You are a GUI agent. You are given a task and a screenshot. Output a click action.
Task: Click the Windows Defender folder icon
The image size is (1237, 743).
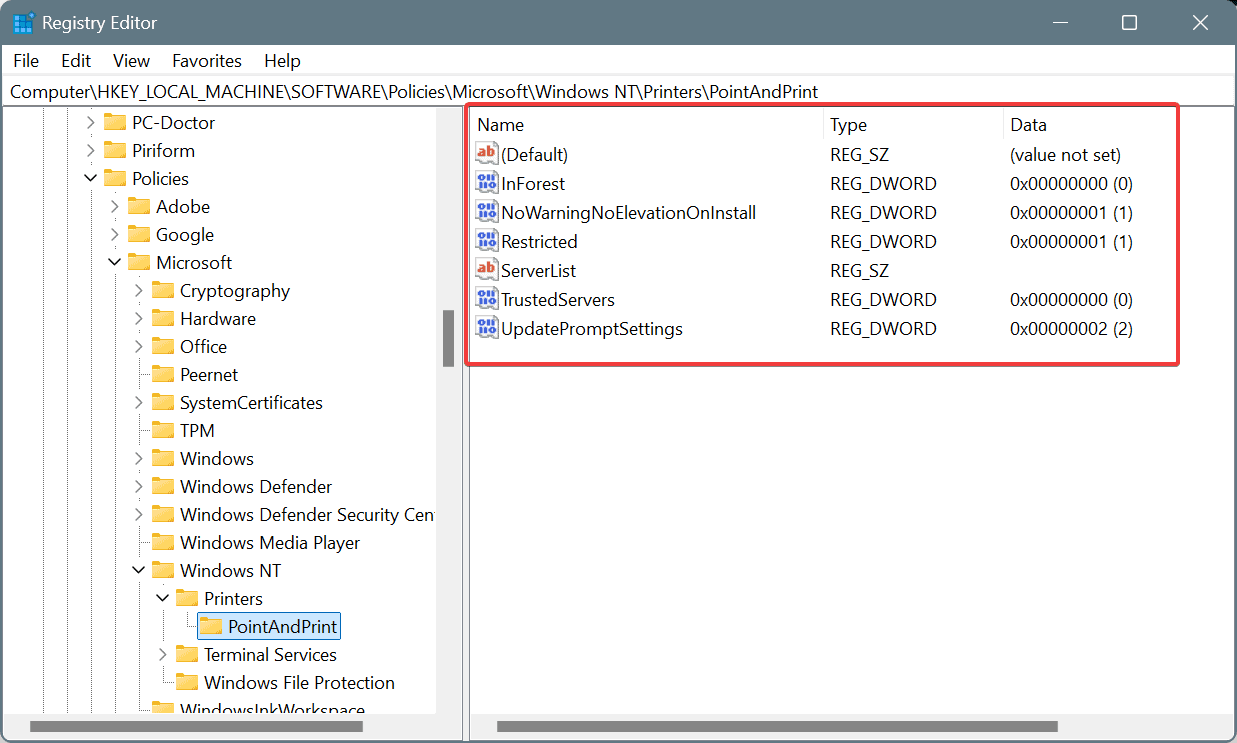(x=163, y=487)
